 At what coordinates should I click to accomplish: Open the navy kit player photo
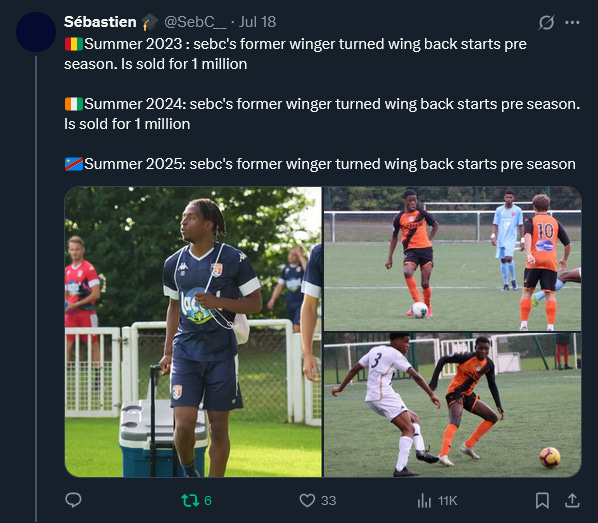[193, 332]
